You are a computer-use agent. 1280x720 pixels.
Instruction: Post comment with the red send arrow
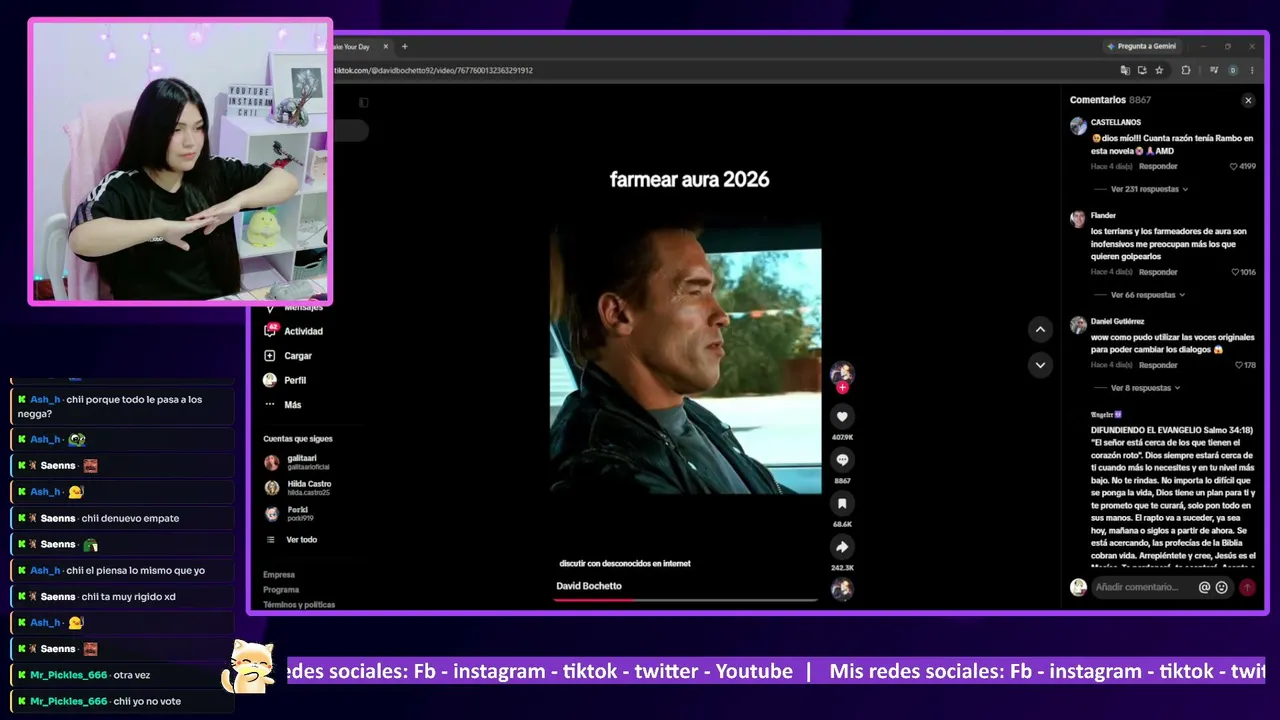1247,588
